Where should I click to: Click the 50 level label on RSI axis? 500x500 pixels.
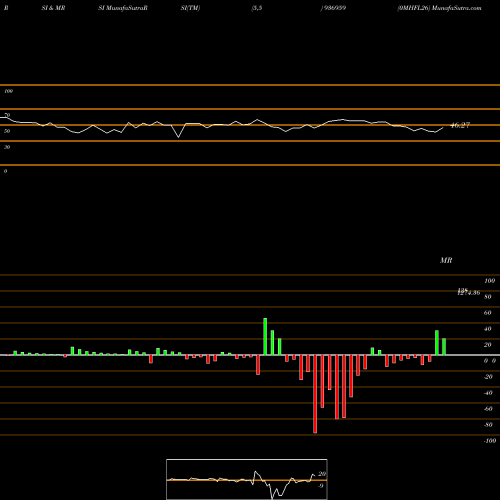(x=7, y=131)
